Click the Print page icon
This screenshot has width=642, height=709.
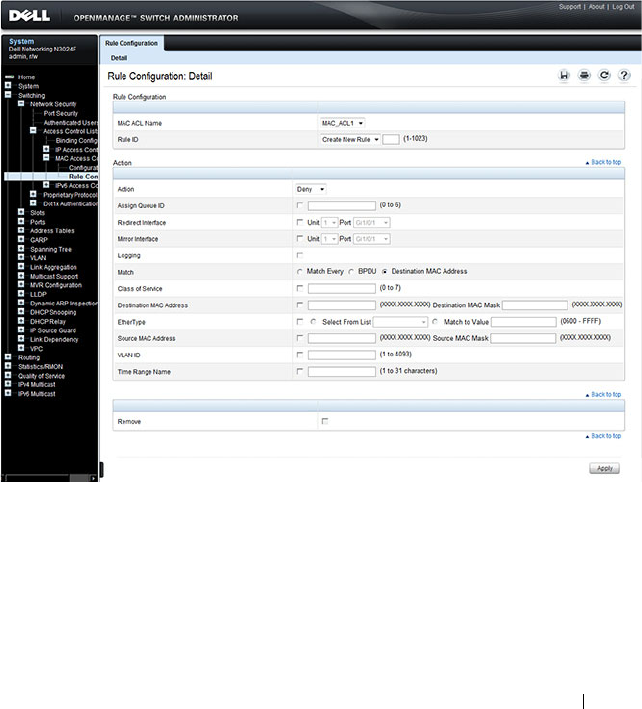[584, 76]
